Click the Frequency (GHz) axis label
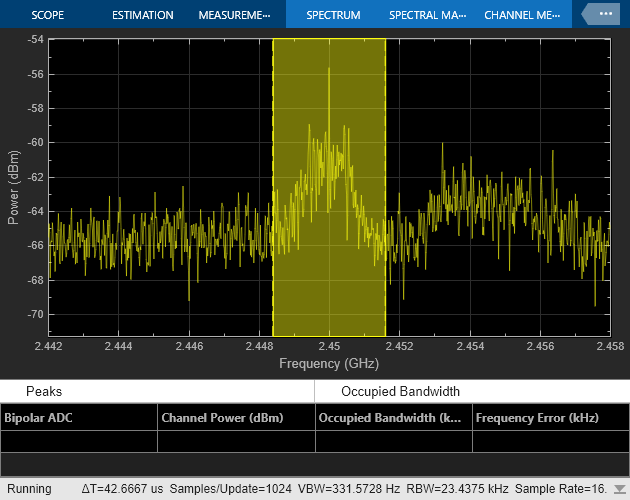The image size is (630, 500). click(x=329, y=363)
